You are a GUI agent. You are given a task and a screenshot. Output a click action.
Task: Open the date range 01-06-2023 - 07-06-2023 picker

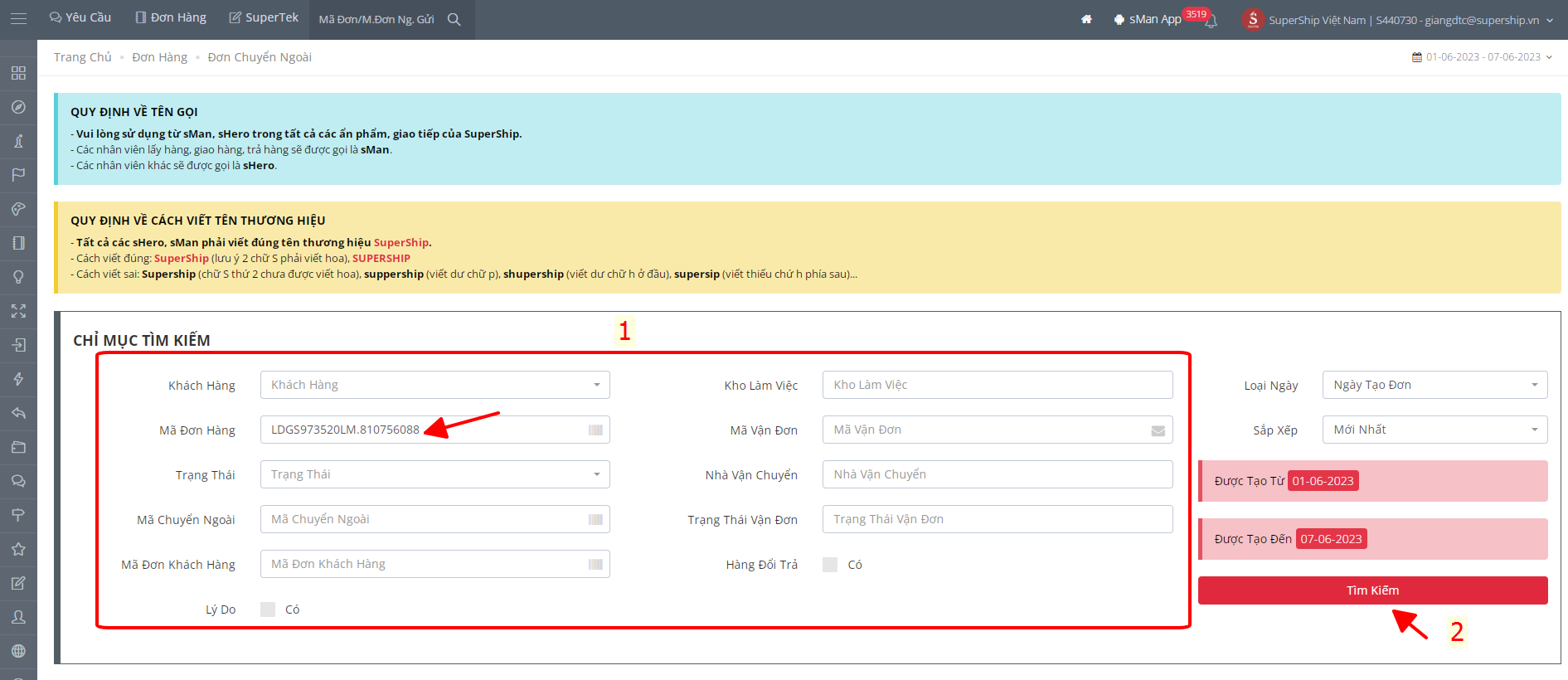1483,57
